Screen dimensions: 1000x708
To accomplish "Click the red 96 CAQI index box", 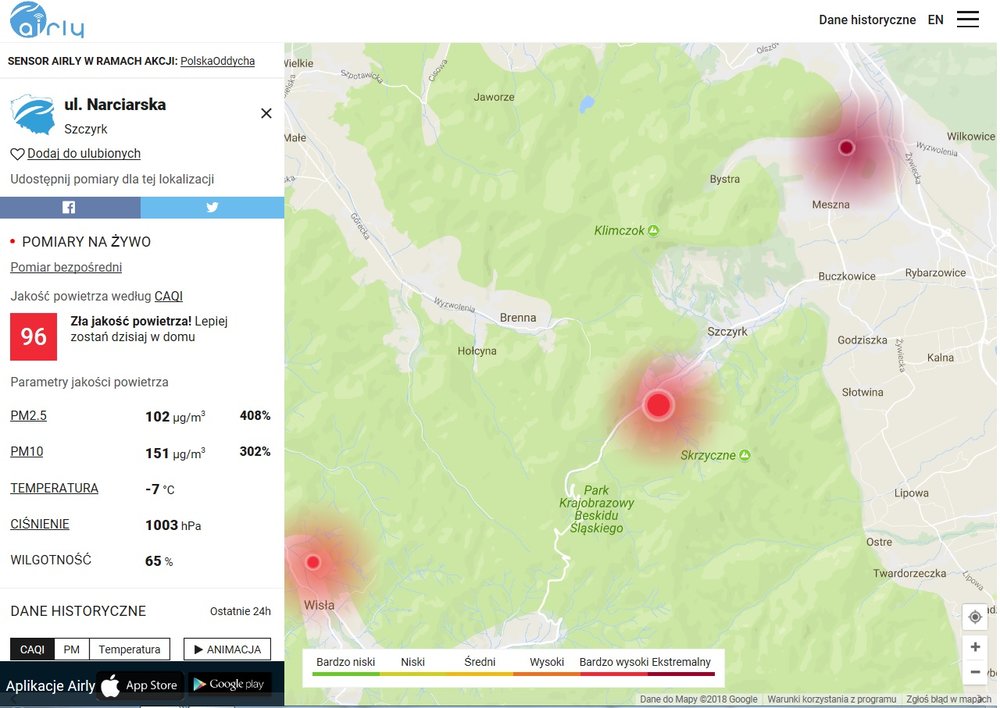I will [34, 336].
